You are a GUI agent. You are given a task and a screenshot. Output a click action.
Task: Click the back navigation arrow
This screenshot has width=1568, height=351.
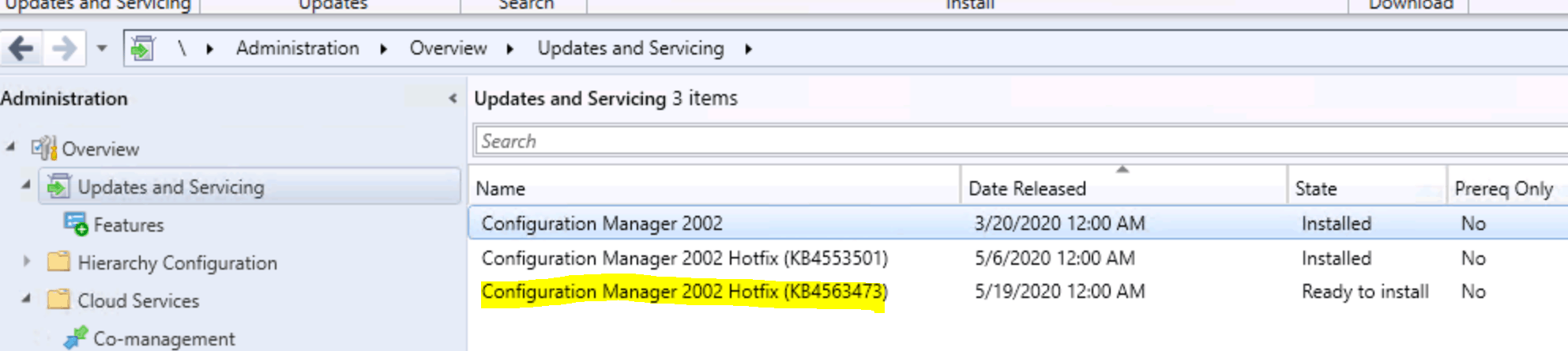click(21, 49)
